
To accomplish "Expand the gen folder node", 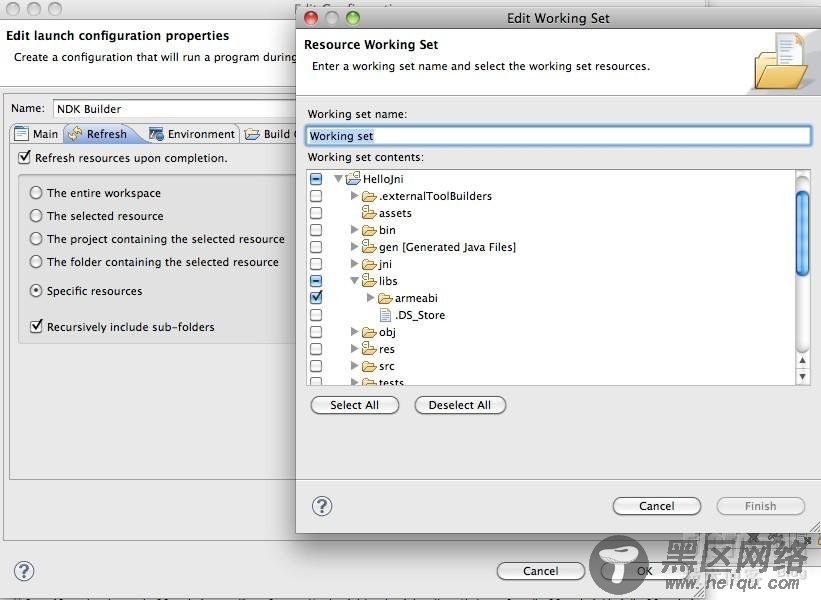I will 354,247.
